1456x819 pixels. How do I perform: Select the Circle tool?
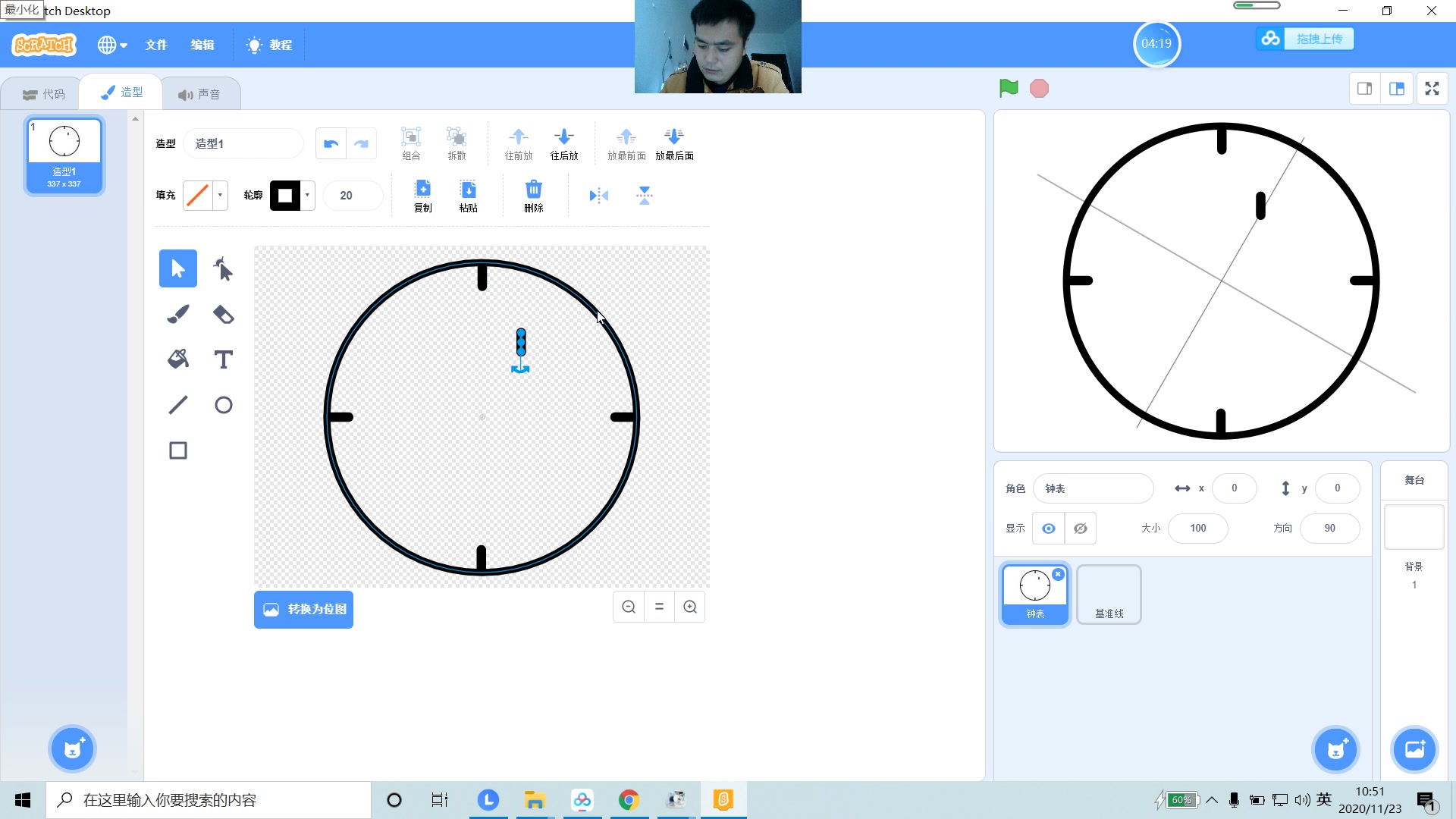(223, 405)
